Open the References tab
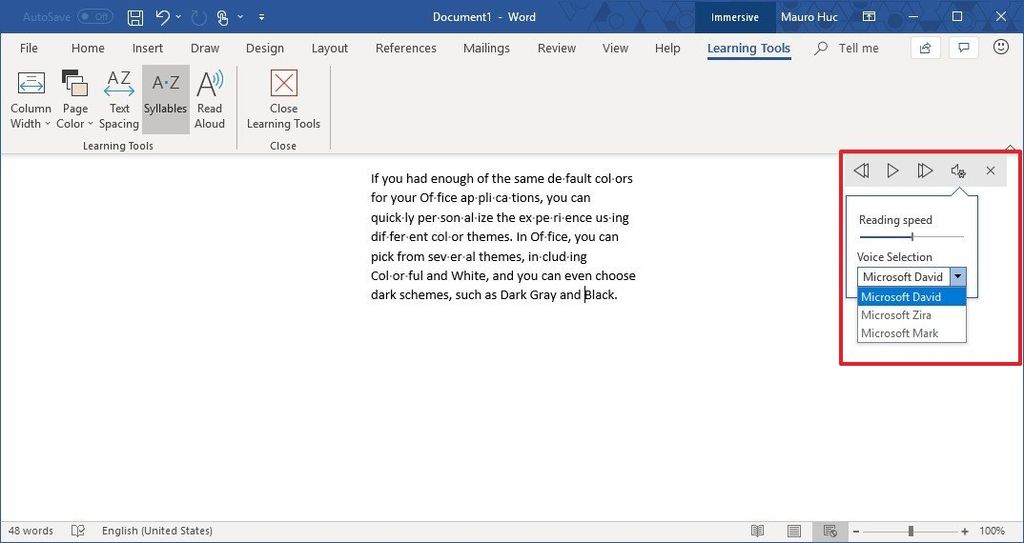The height and width of the screenshot is (543, 1024). pos(406,48)
